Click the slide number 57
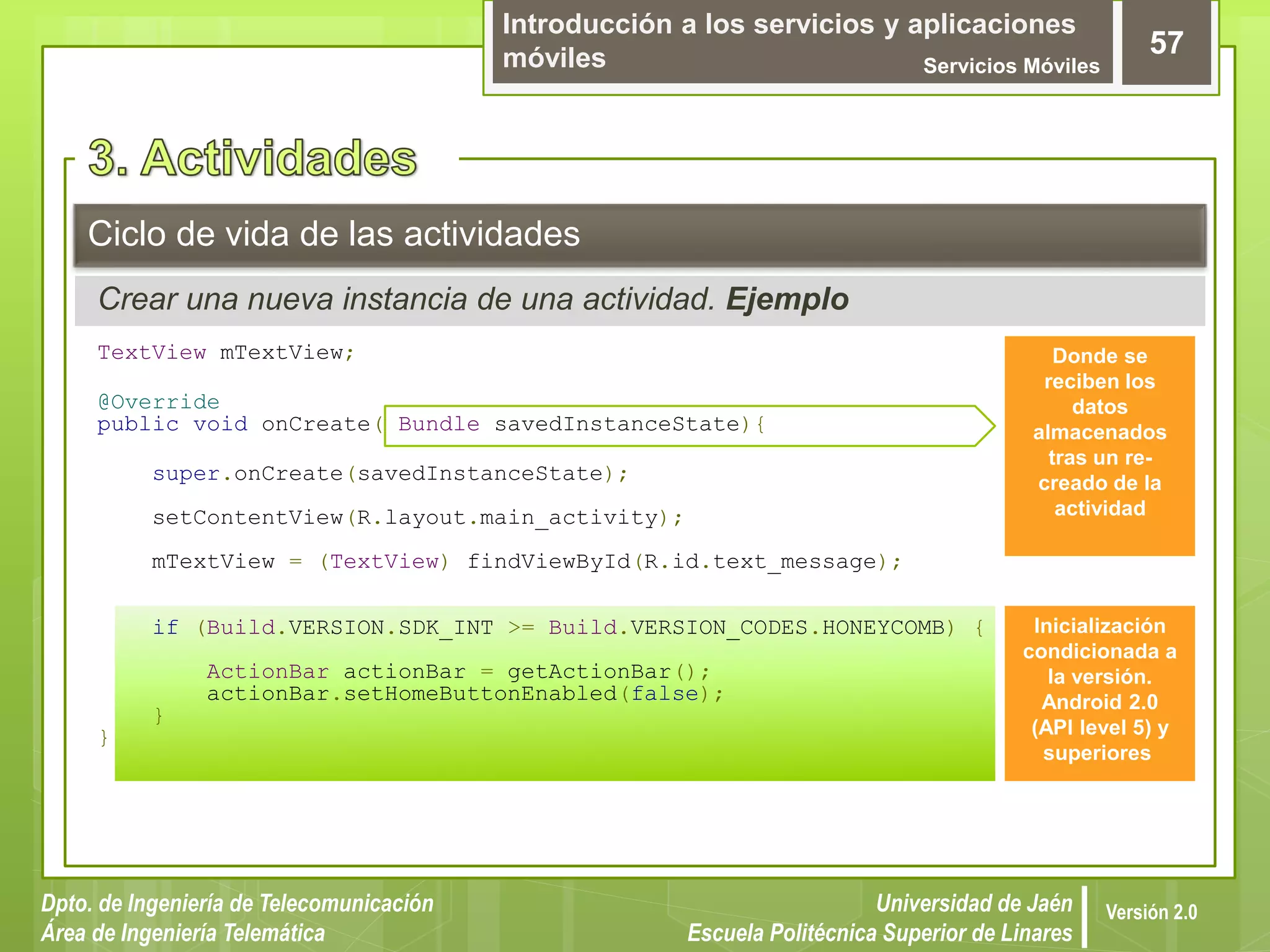This screenshot has height=952, width=1270. point(1166,43)
